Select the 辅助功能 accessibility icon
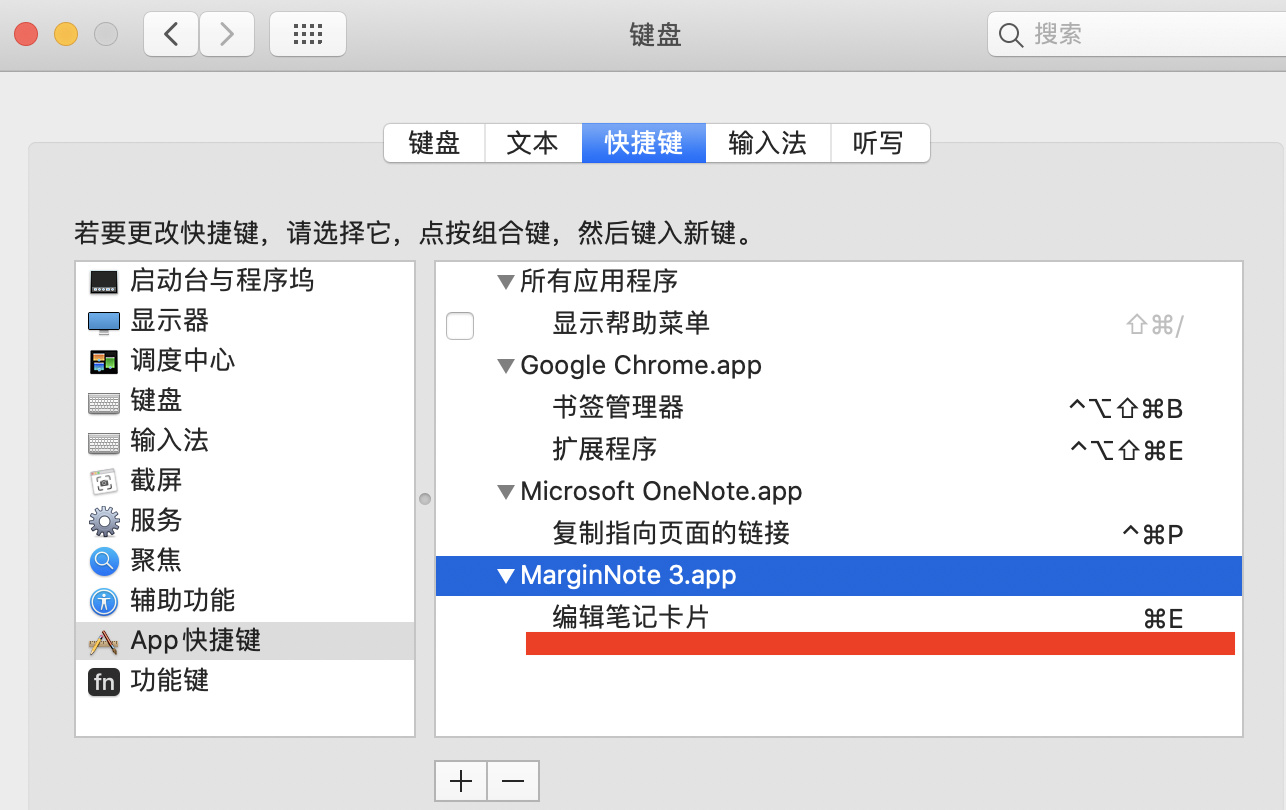Image resolution: width=1286 pixels, height=810 pixels. click(104, 601)
